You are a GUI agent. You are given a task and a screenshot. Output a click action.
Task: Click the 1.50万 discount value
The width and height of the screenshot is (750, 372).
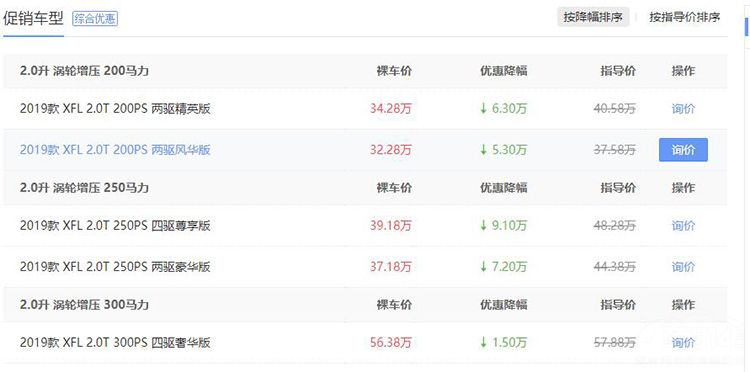509,342
